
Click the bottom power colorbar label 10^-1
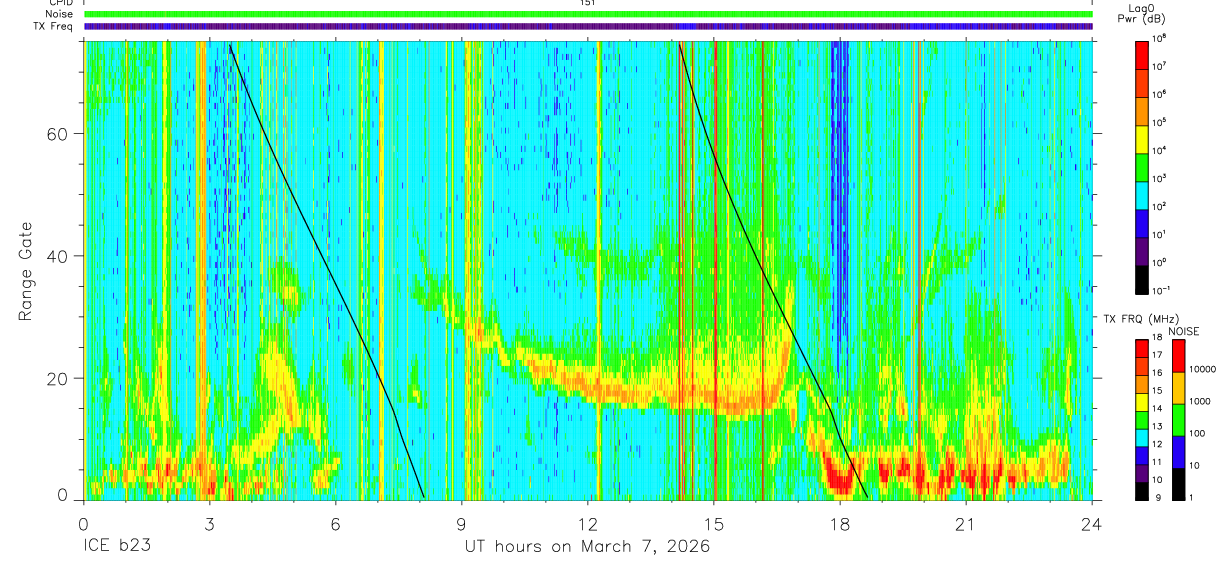pos(1163,290)
